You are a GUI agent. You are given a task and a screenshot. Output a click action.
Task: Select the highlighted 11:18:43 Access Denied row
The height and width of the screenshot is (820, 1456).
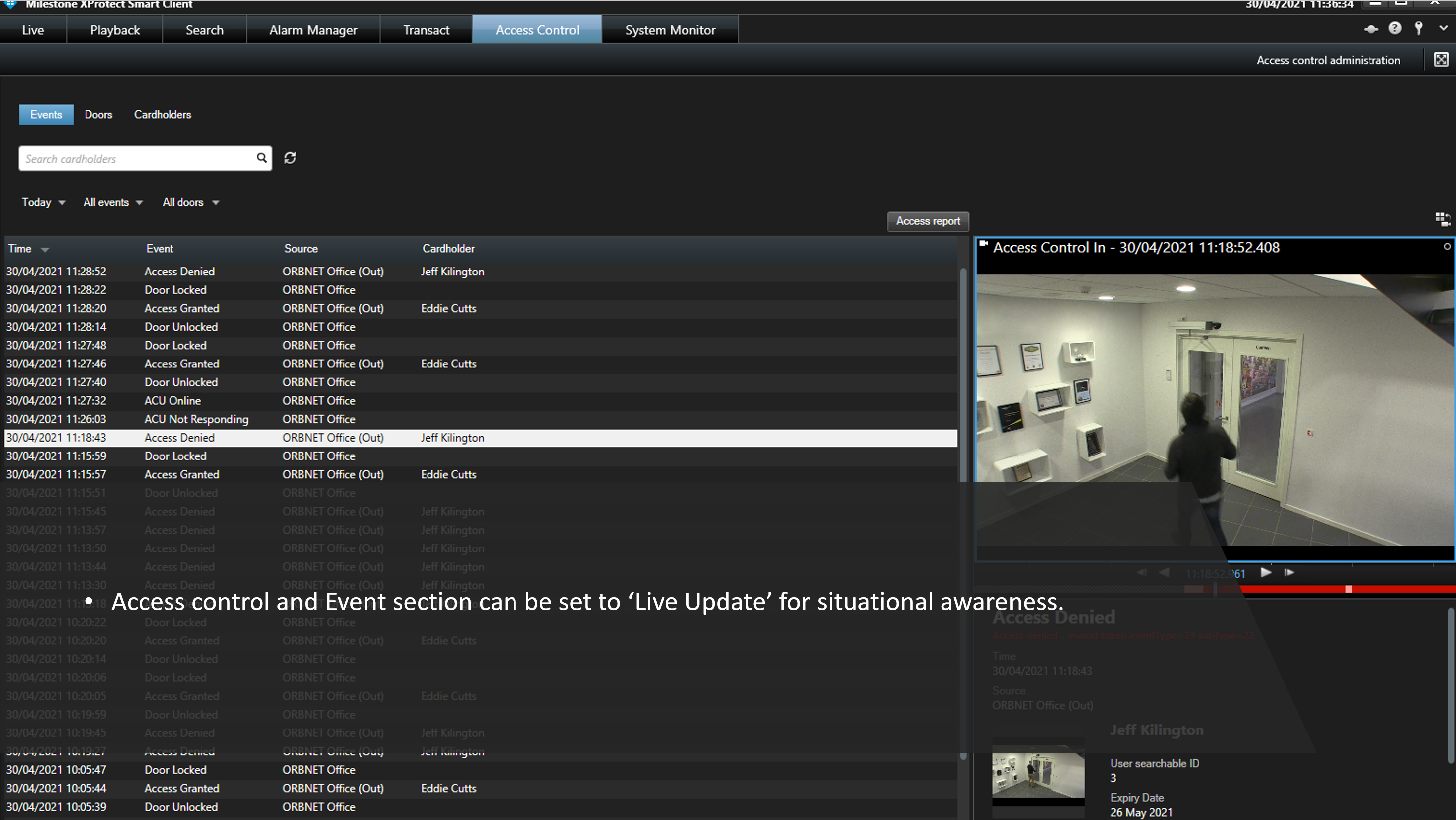click(481, 438)
